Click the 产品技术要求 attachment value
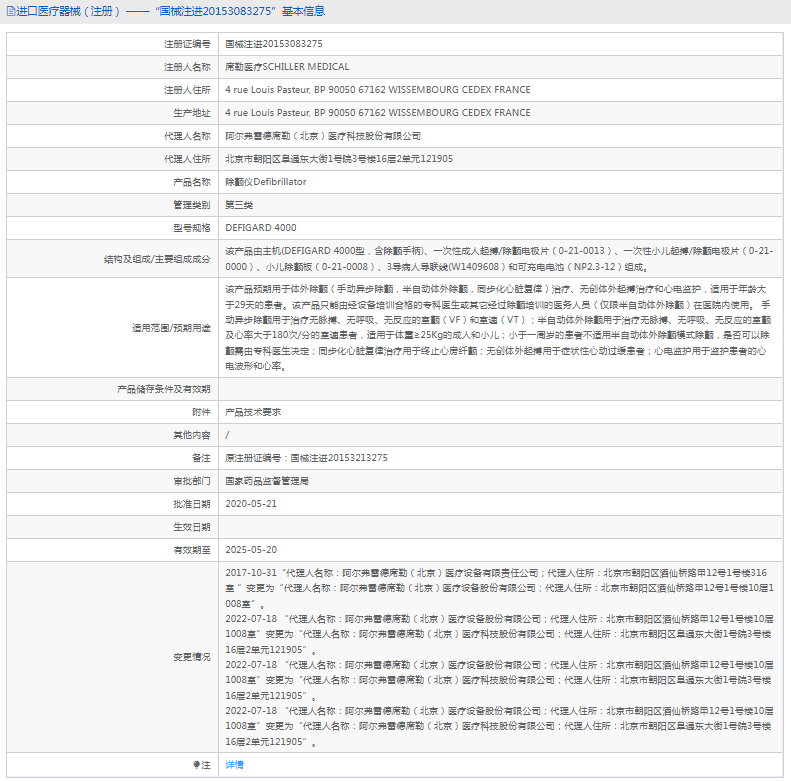791x781 pixels. pos(253,412)
